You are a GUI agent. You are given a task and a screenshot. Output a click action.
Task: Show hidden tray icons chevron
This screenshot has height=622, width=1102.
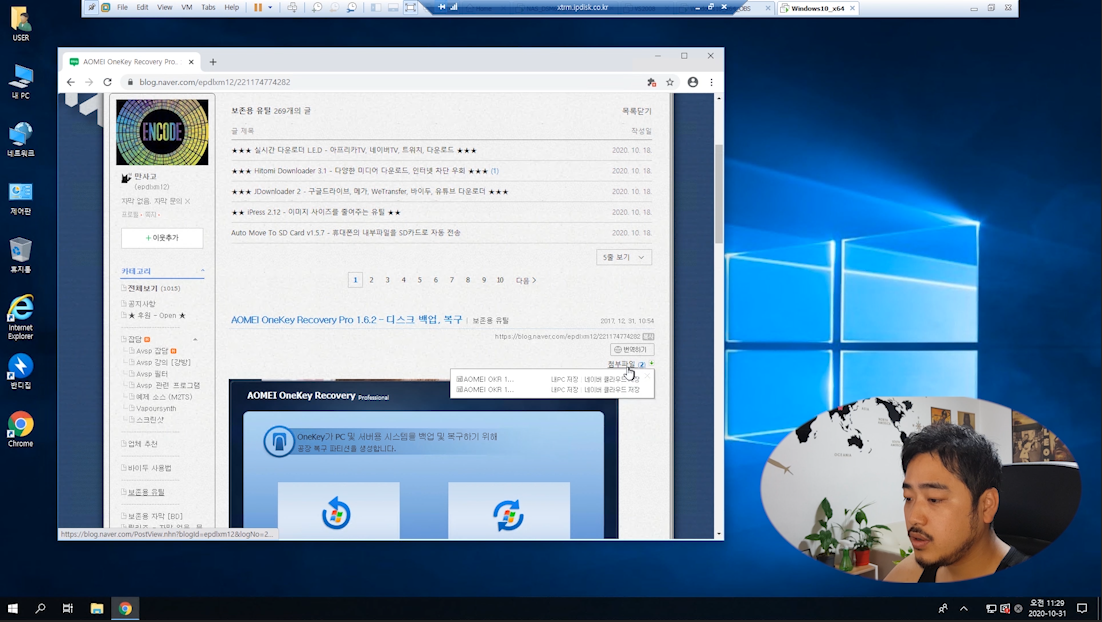964,608
